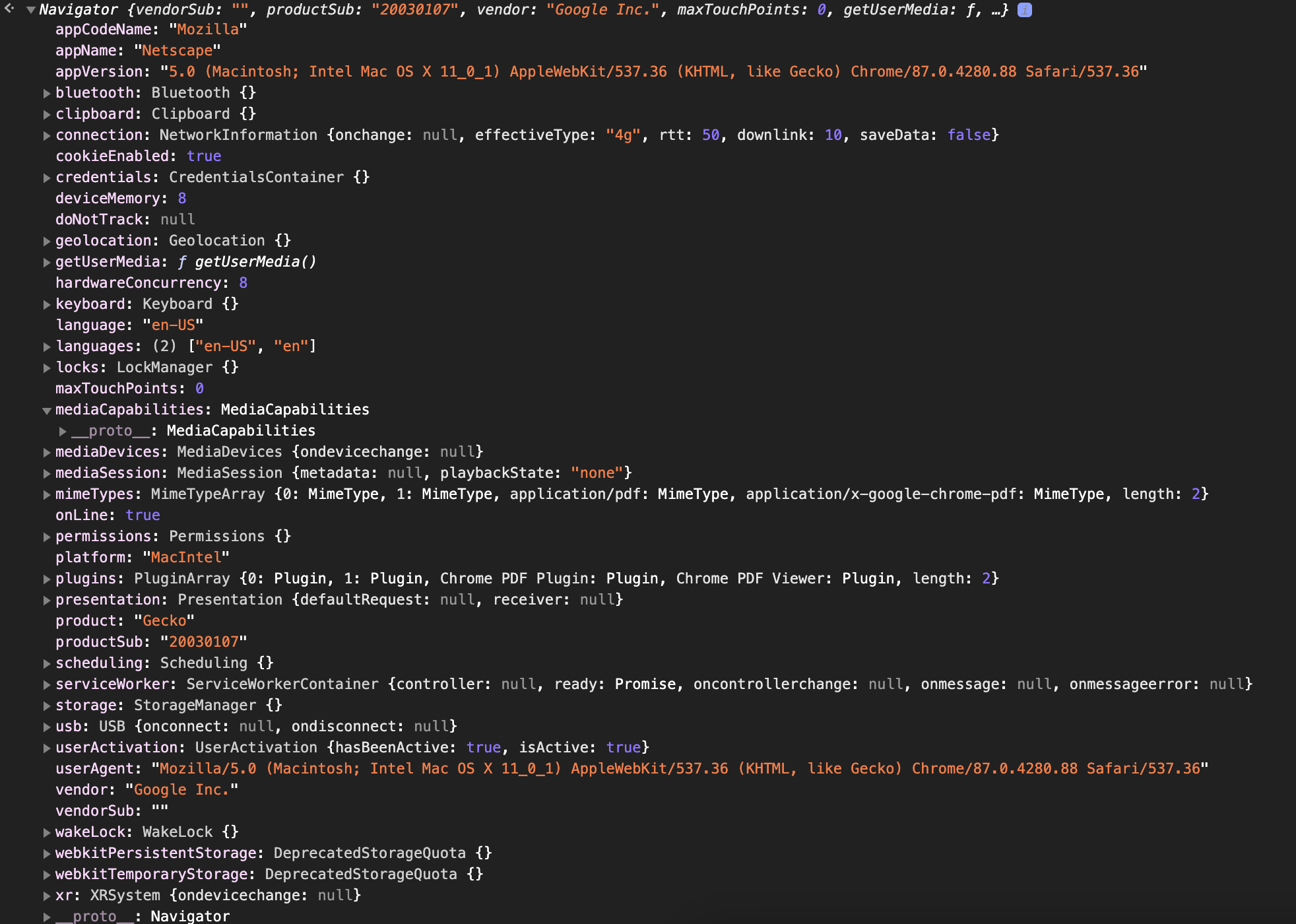Expand the usb USB property

[x=47, y=726]
